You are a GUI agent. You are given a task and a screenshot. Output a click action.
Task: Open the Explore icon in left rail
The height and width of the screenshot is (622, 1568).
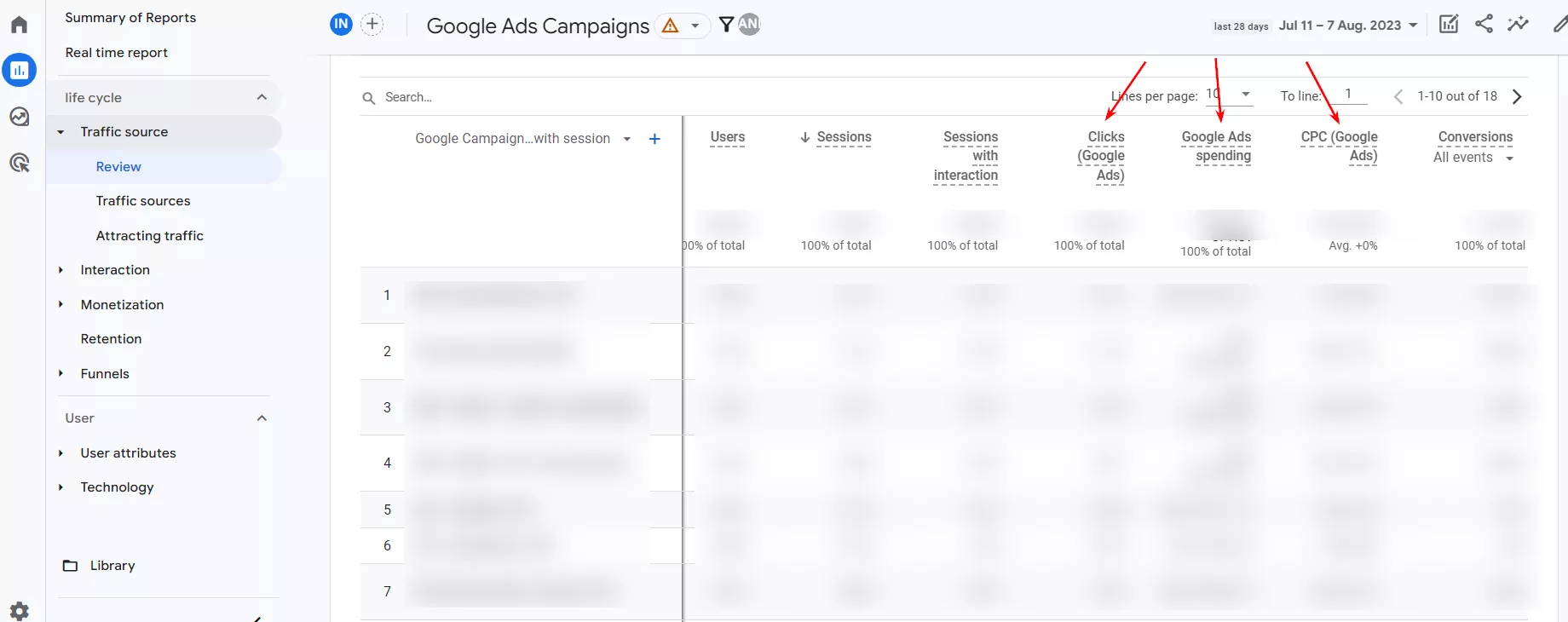(x=19, y=117)
